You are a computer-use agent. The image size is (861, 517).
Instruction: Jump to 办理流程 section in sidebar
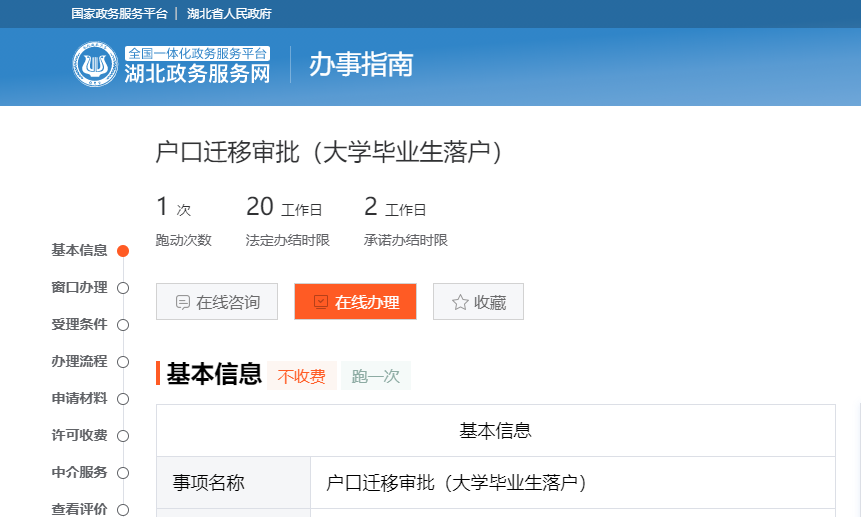point(79,361)
